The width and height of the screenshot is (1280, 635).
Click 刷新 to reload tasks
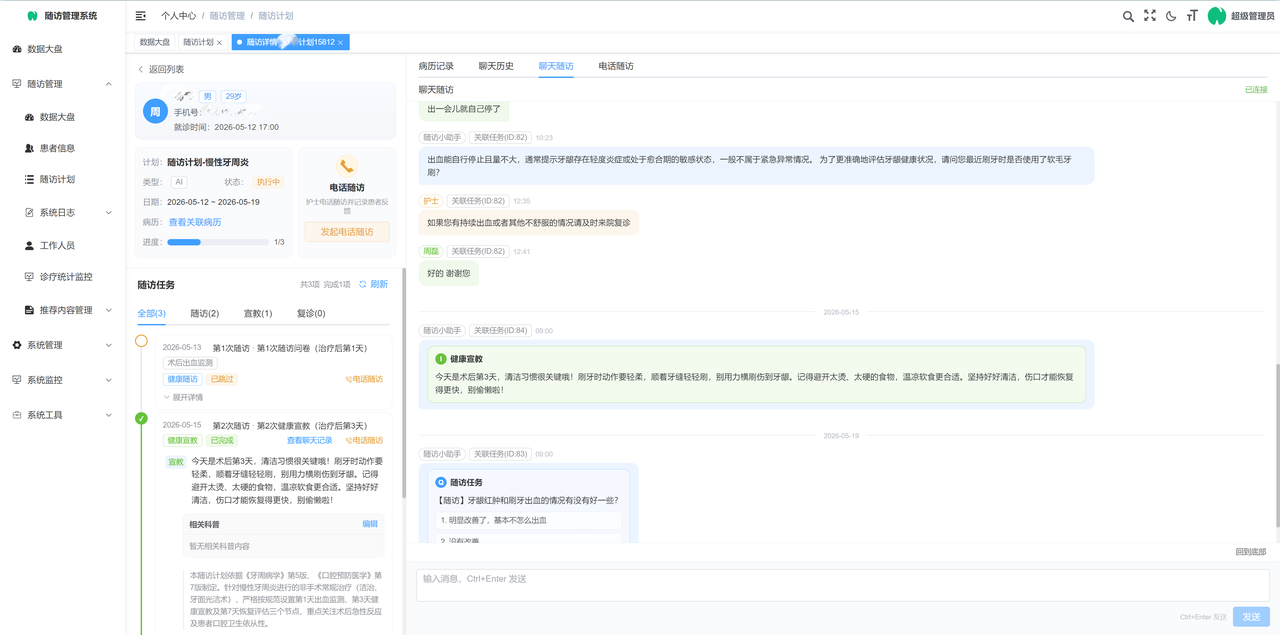pos(379,284)
